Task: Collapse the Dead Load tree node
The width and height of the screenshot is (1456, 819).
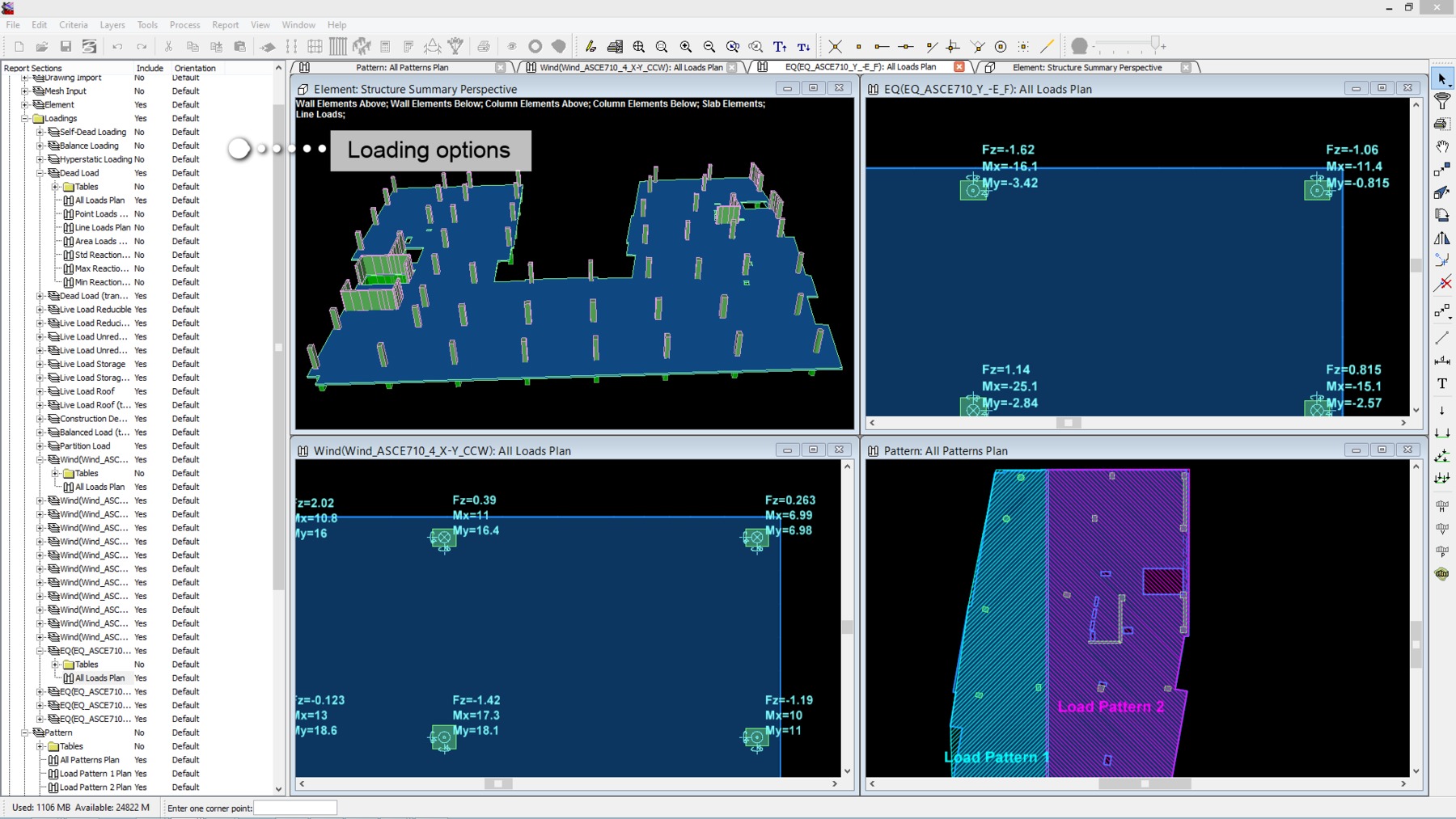Action: (40, 173)
